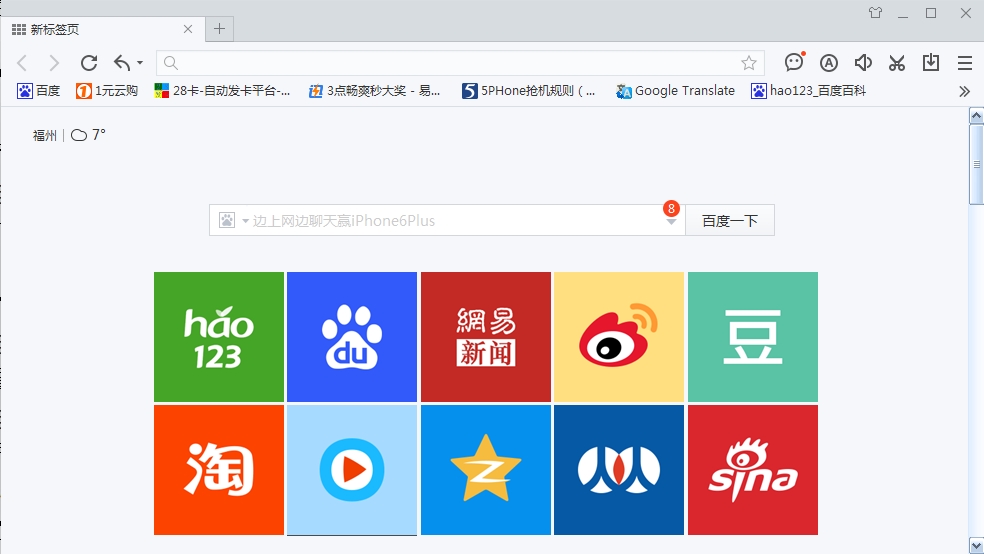Open the Google Translate bookmark
This screenshot has width=984, height=554.
click(x=675, y=91)
